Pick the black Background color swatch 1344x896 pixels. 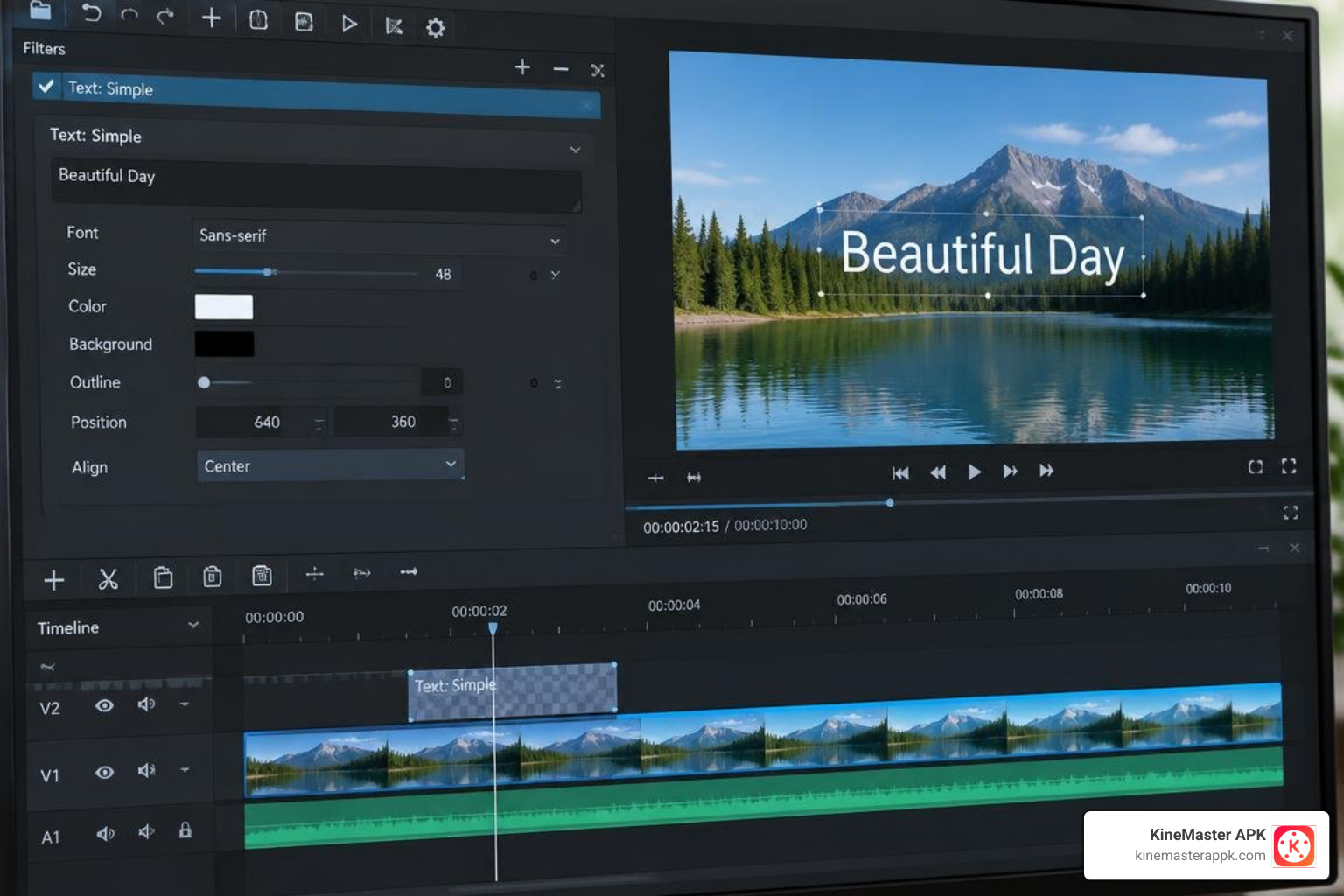click(224, 344)
